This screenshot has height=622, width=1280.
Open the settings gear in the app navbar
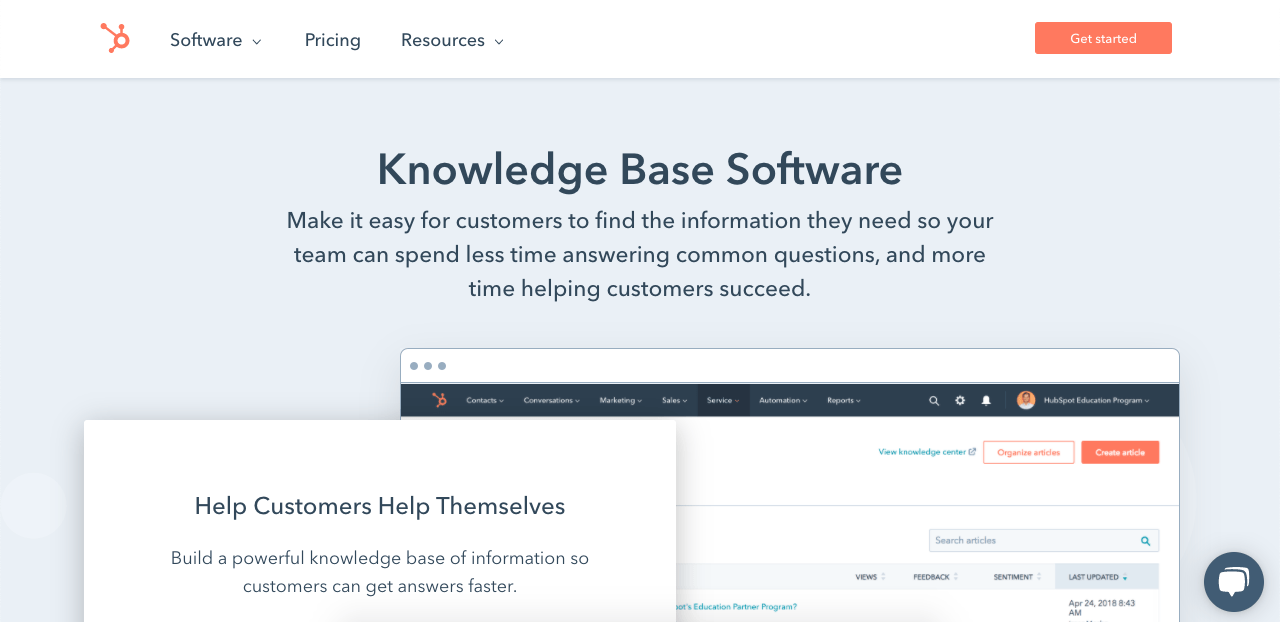[x=960, y=400]
